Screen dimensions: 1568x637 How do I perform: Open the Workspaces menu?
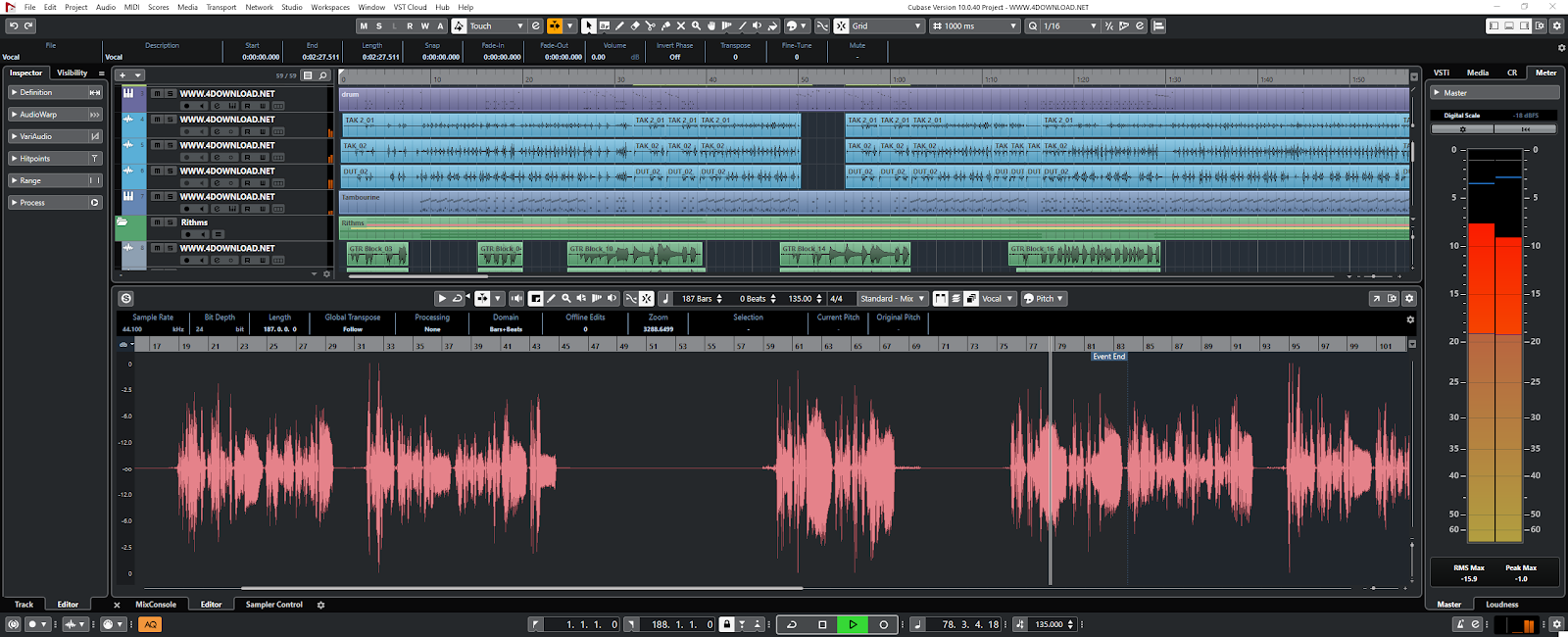pos(330,7)
